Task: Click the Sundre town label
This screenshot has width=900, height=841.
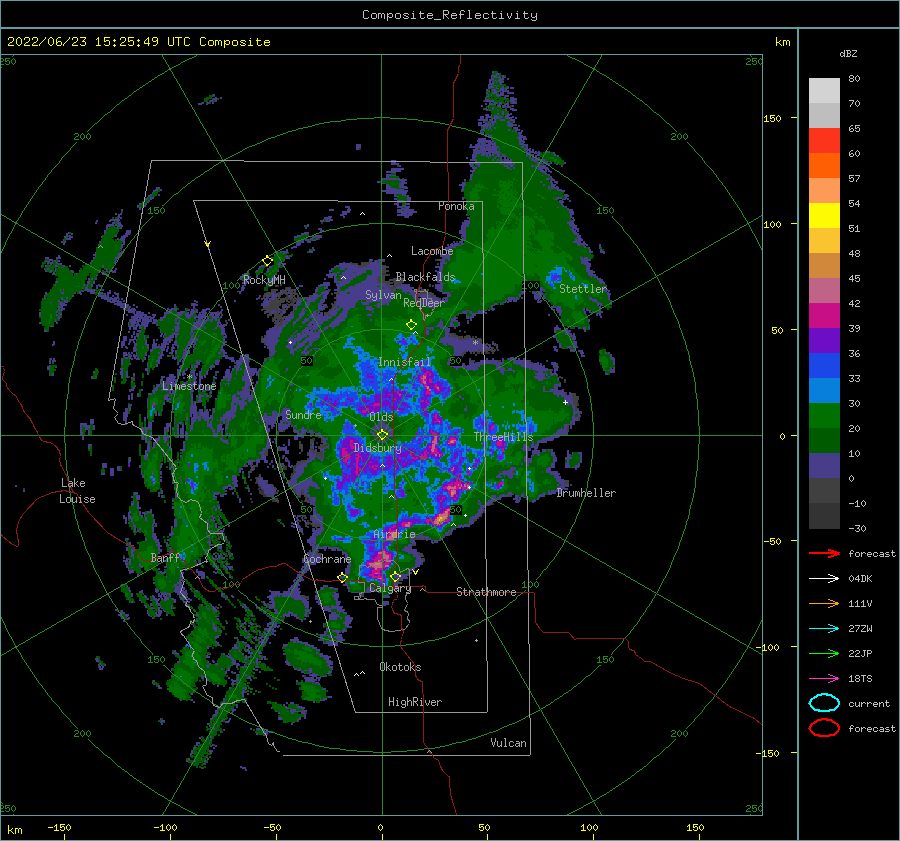Action: coord(303,414)
